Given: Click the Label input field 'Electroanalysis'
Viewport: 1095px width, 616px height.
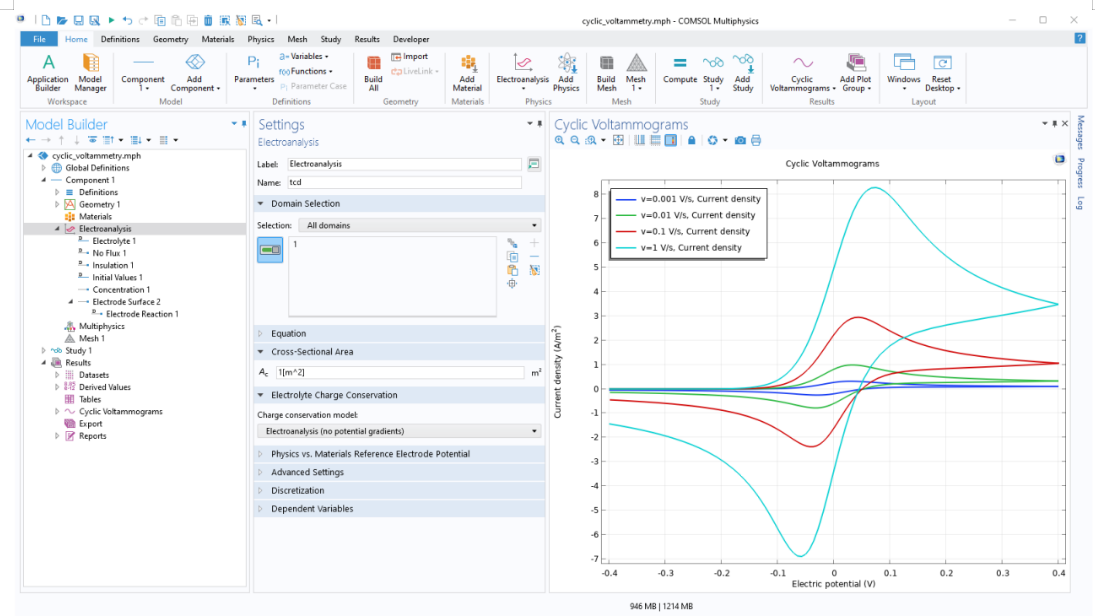Looking at the screenshot, I should 404,164.
